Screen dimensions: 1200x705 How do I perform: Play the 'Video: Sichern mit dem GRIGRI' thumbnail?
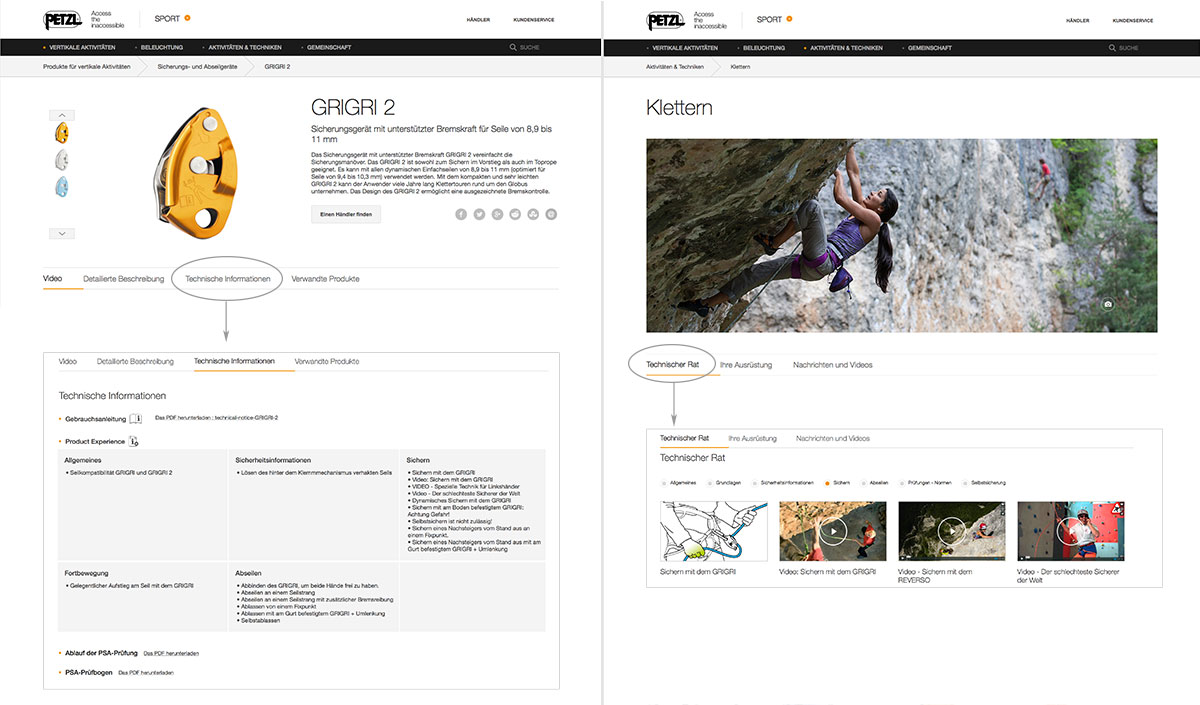[x=832, y=530]
